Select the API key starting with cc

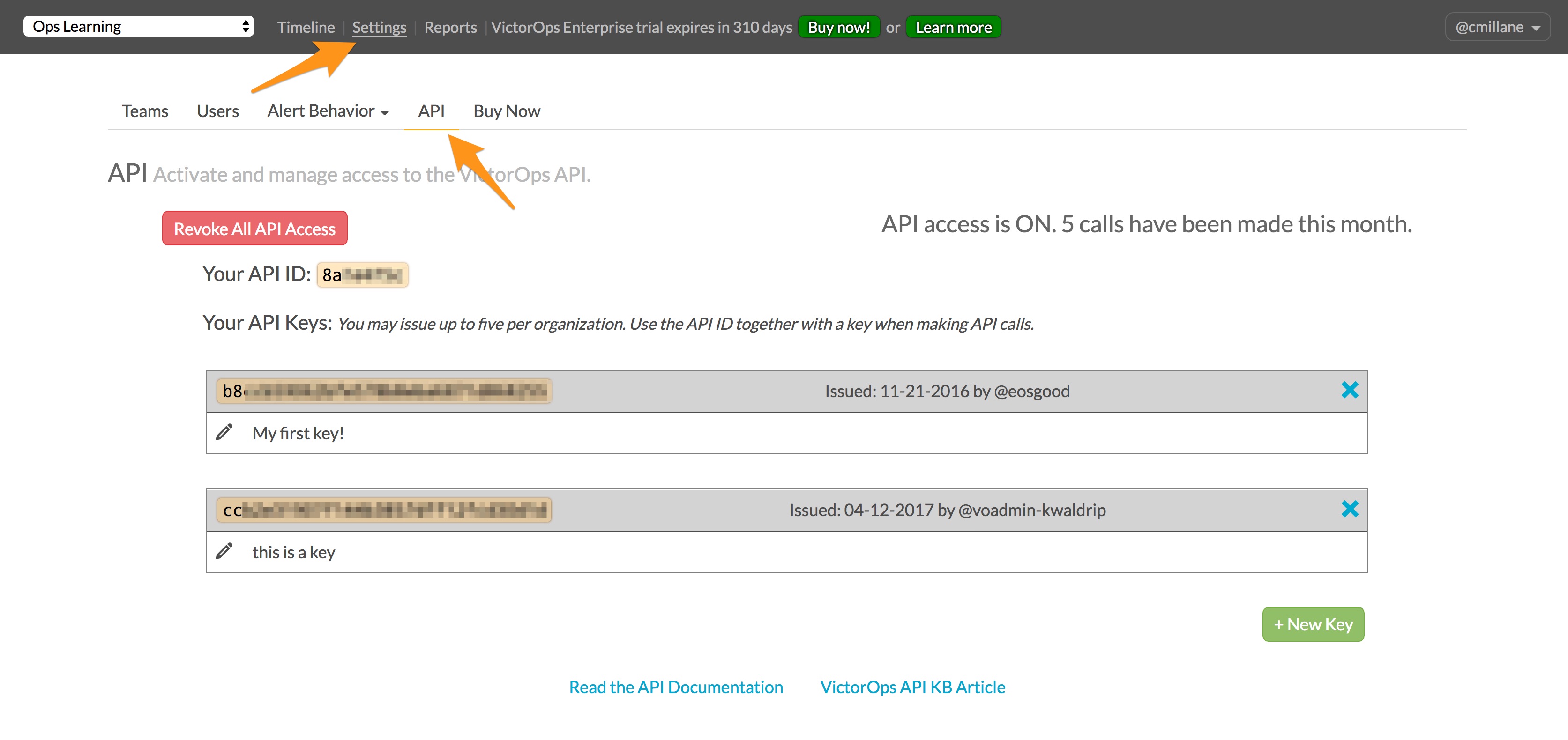click(x=383, y=510)
